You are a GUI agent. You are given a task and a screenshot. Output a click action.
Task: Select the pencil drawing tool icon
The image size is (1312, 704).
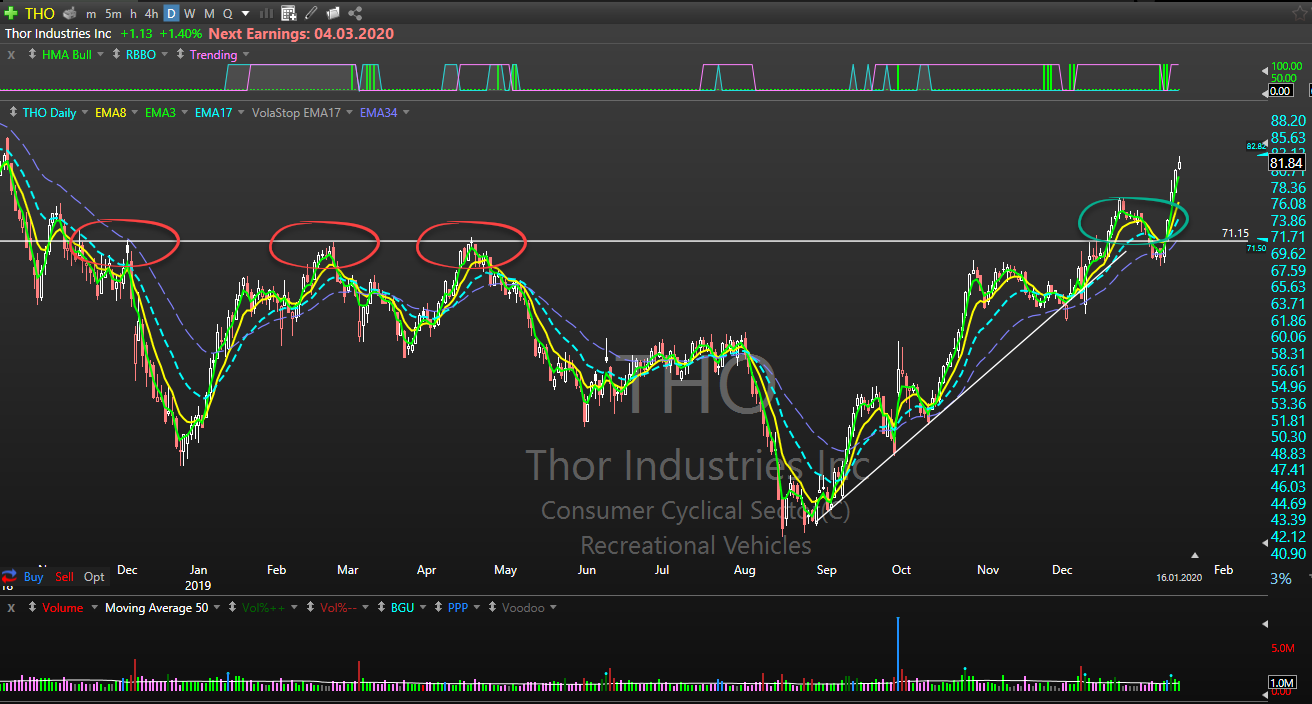click(311, 13)
